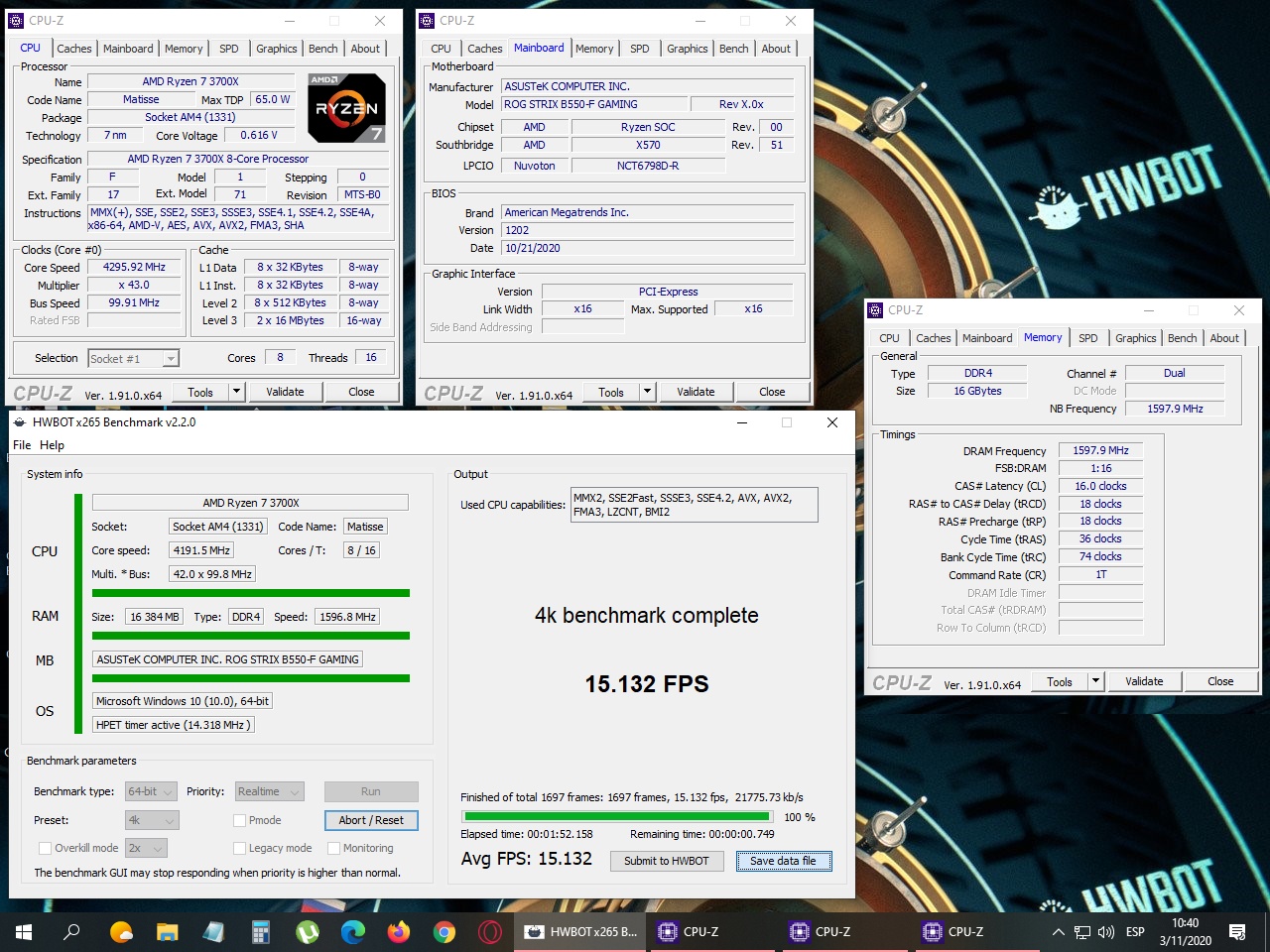This screenshot has height=952, width=1270.
Task: Click the Core Speed 4295.92 MHz field
Action: click(x=135, y=268)
